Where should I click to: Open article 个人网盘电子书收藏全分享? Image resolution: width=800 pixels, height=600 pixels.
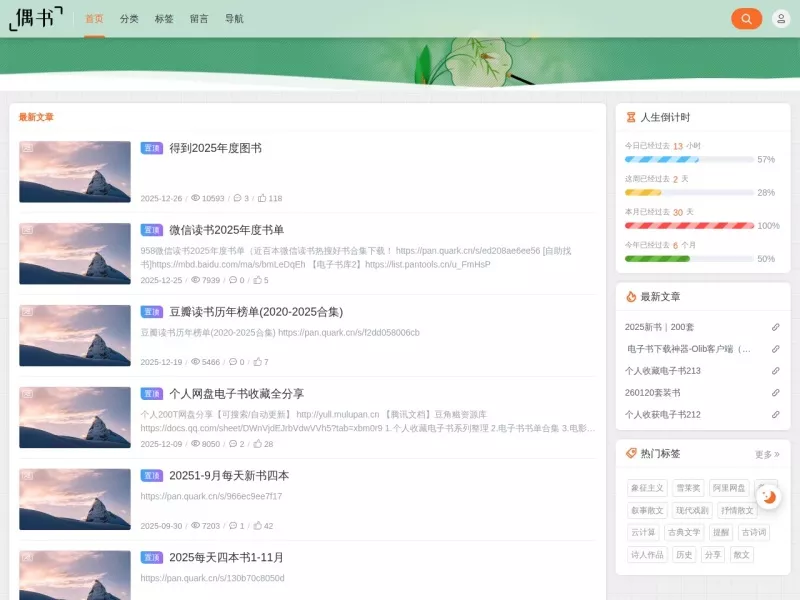236,394
